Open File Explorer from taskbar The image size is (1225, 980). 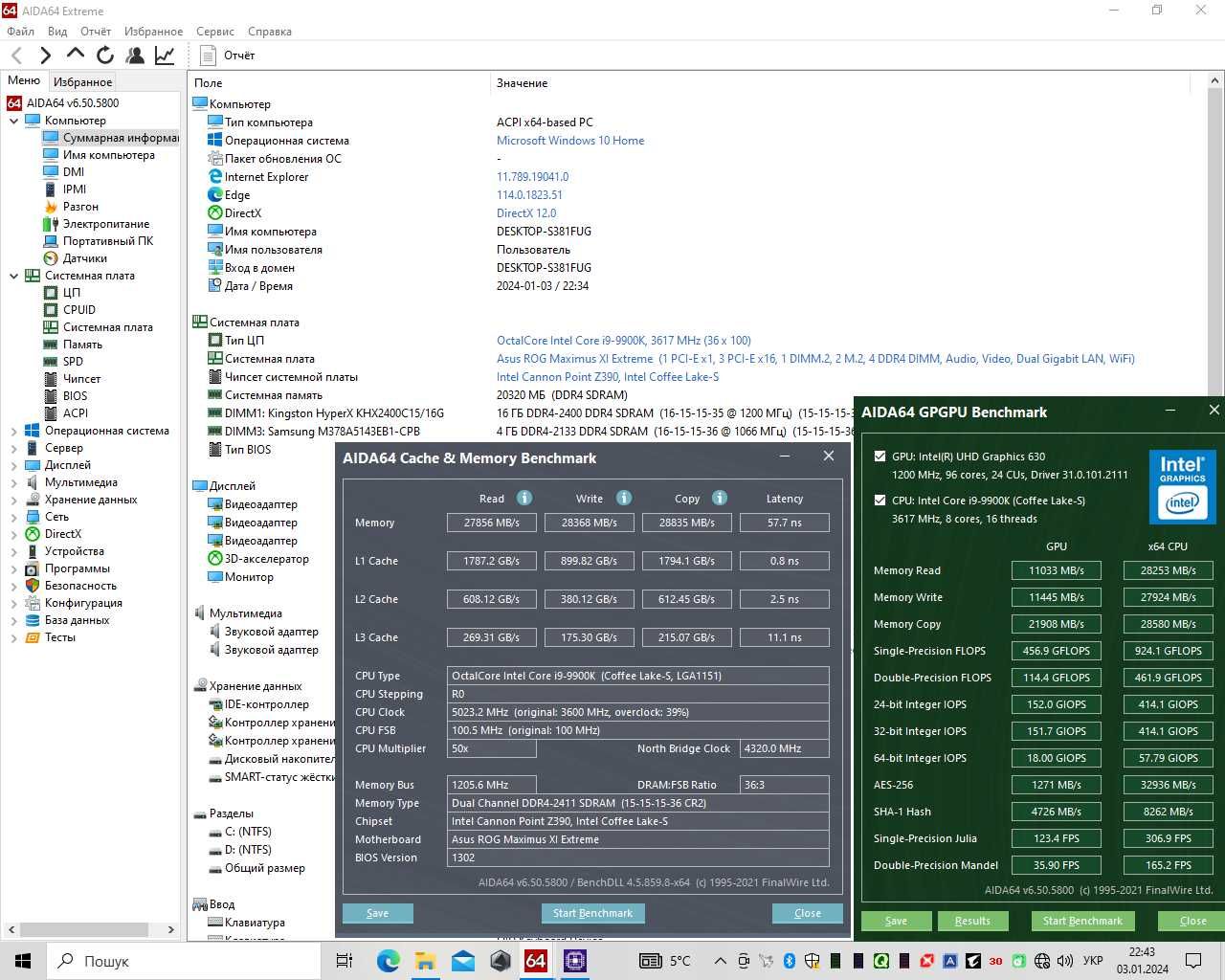click(x=425, y=961)
